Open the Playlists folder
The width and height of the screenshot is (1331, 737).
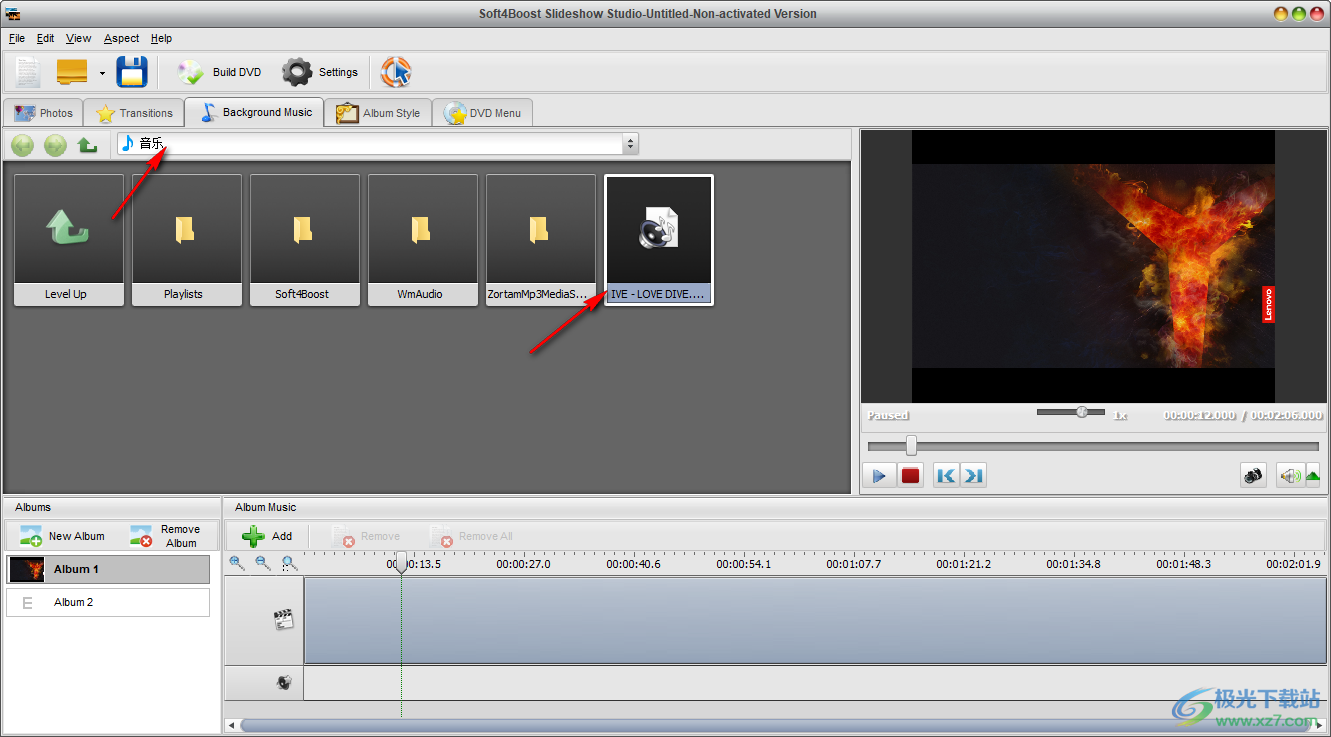187,240
